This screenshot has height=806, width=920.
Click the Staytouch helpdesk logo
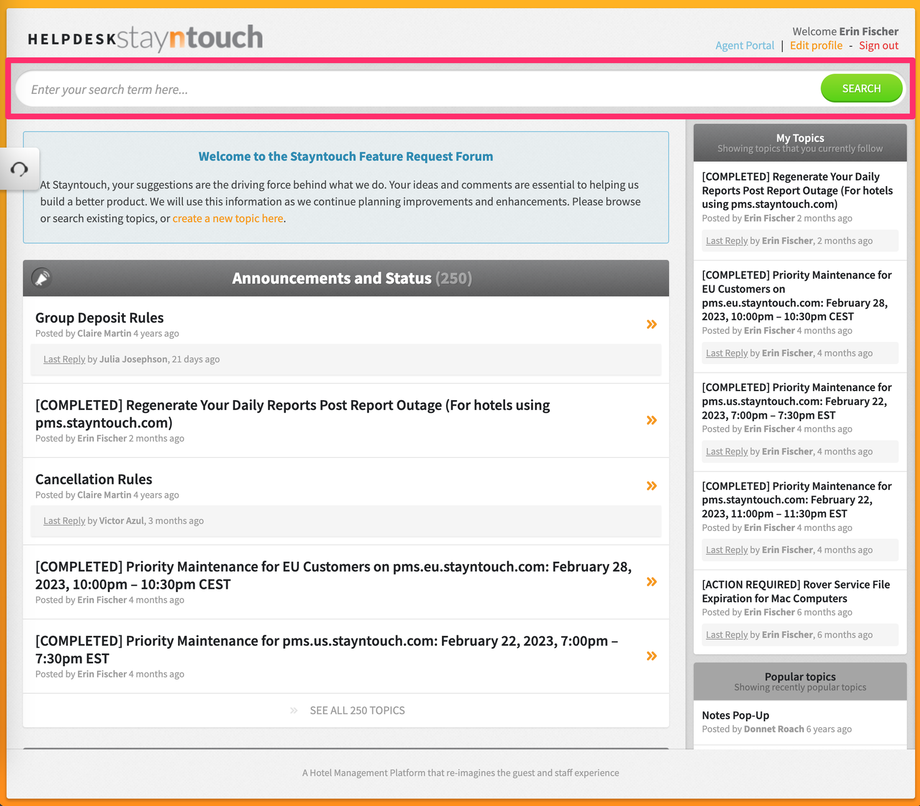pyautogui.click(x=145, y=38)
